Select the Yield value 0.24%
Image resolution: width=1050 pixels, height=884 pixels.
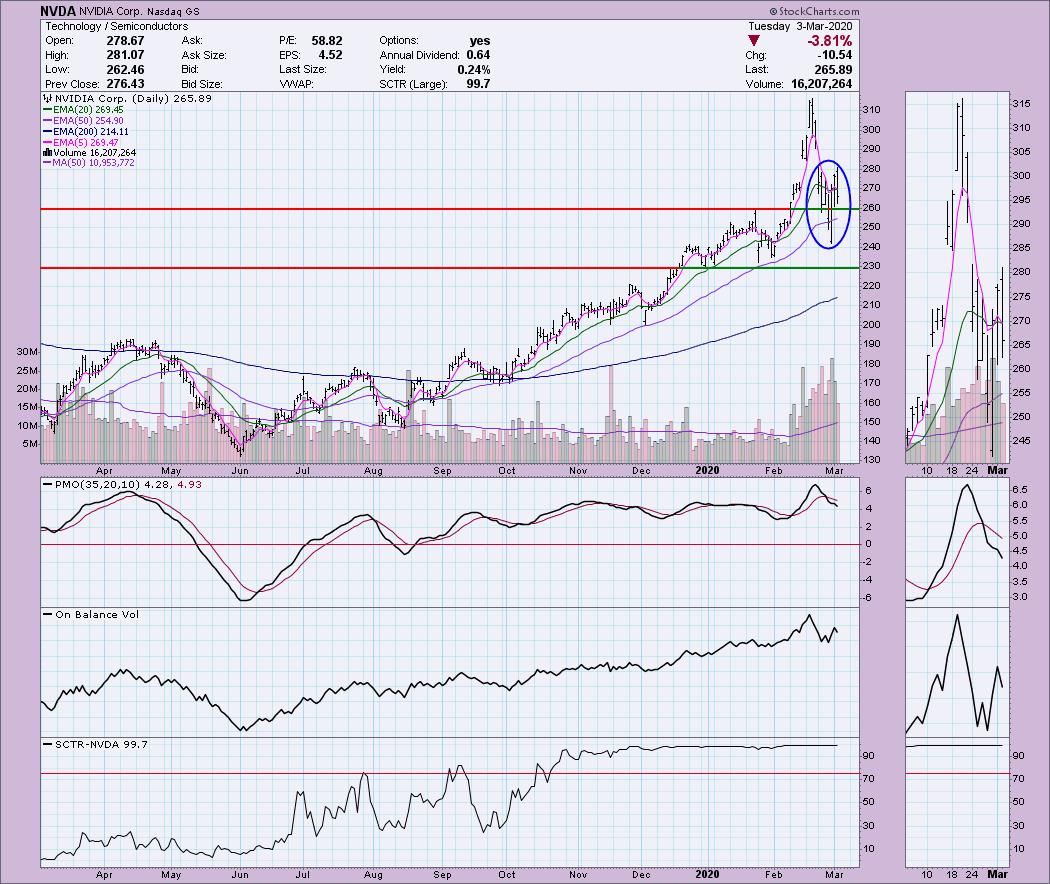(x=474, y=70)
